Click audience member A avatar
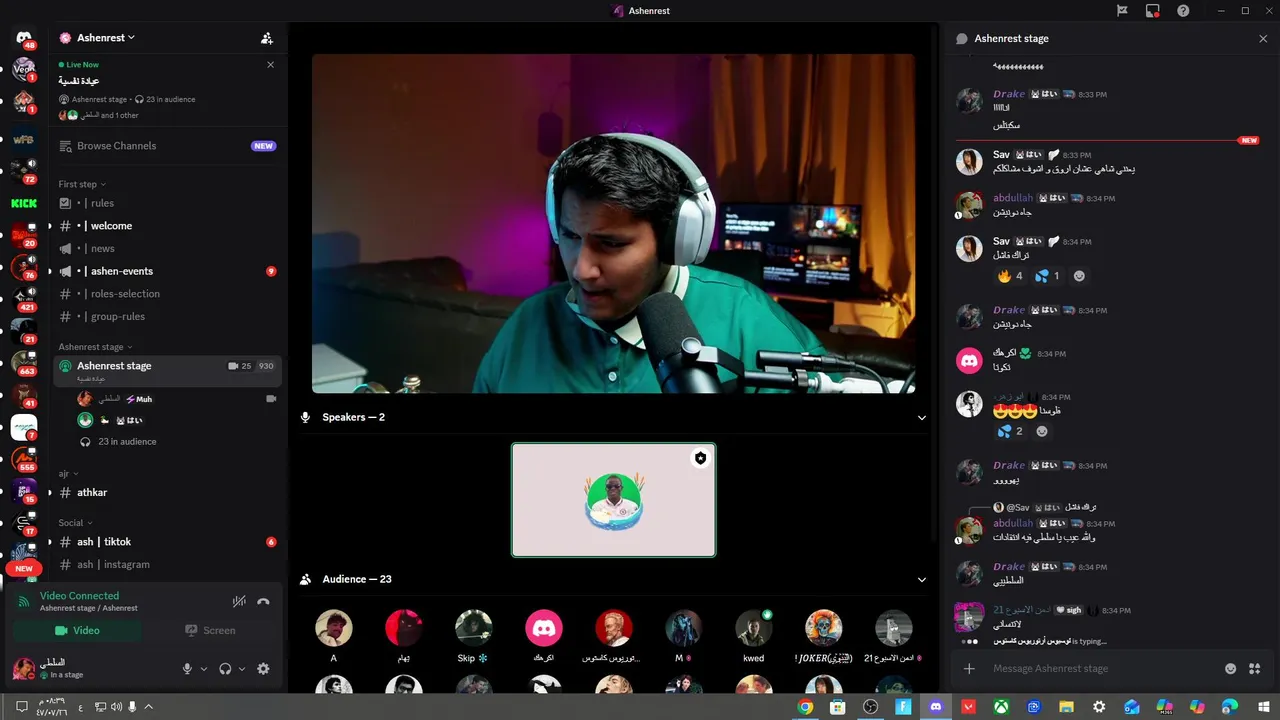Viewport: 1280px width, 720px height. coord(334,628)
